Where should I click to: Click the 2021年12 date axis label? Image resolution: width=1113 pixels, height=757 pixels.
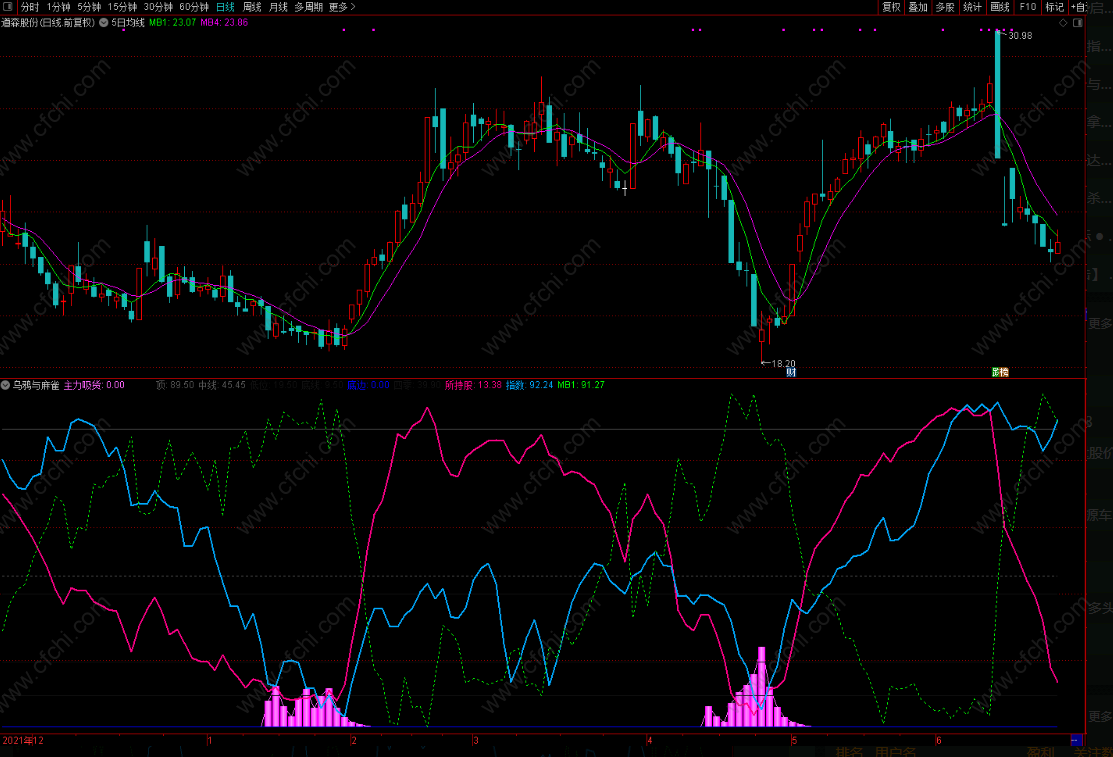(x=23, y=740)
